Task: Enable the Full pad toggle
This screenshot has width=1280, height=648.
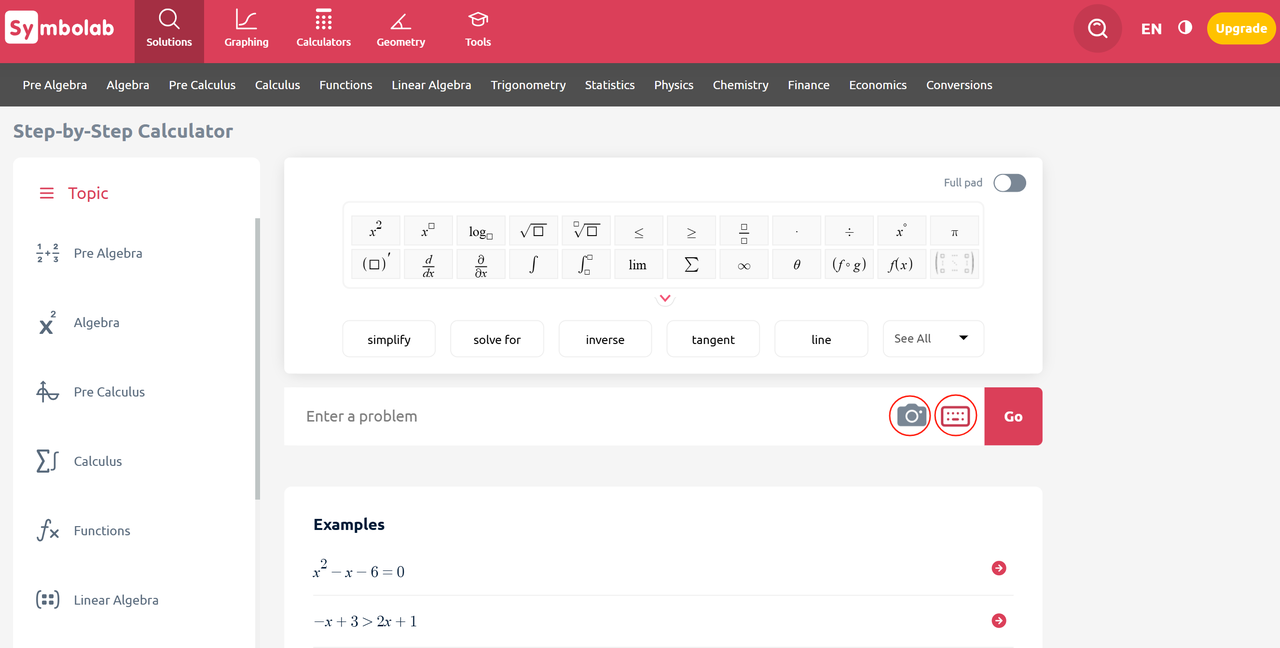Action: coord(1009,183)
